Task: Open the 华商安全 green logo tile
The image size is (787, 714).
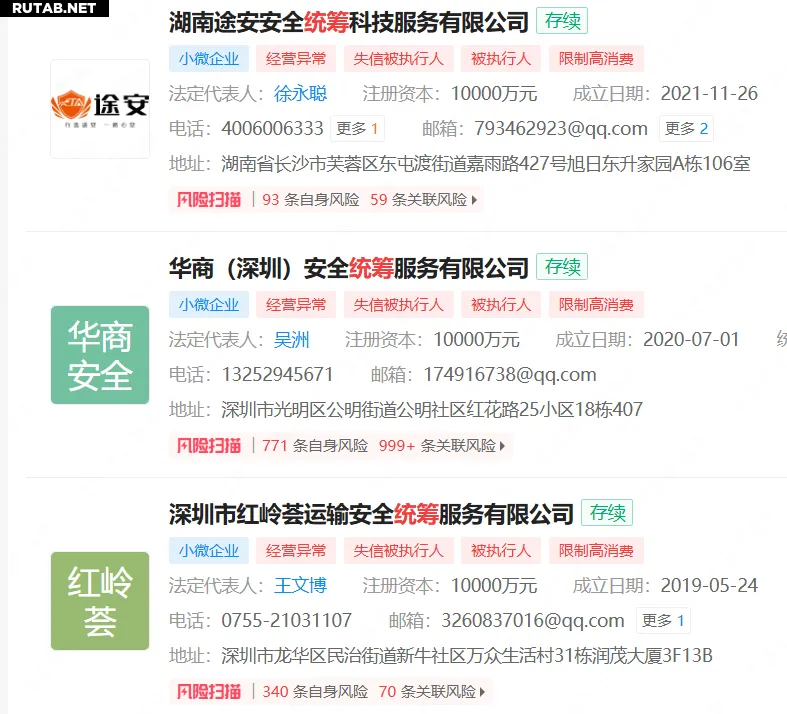Action: click(x=100, y=355)
